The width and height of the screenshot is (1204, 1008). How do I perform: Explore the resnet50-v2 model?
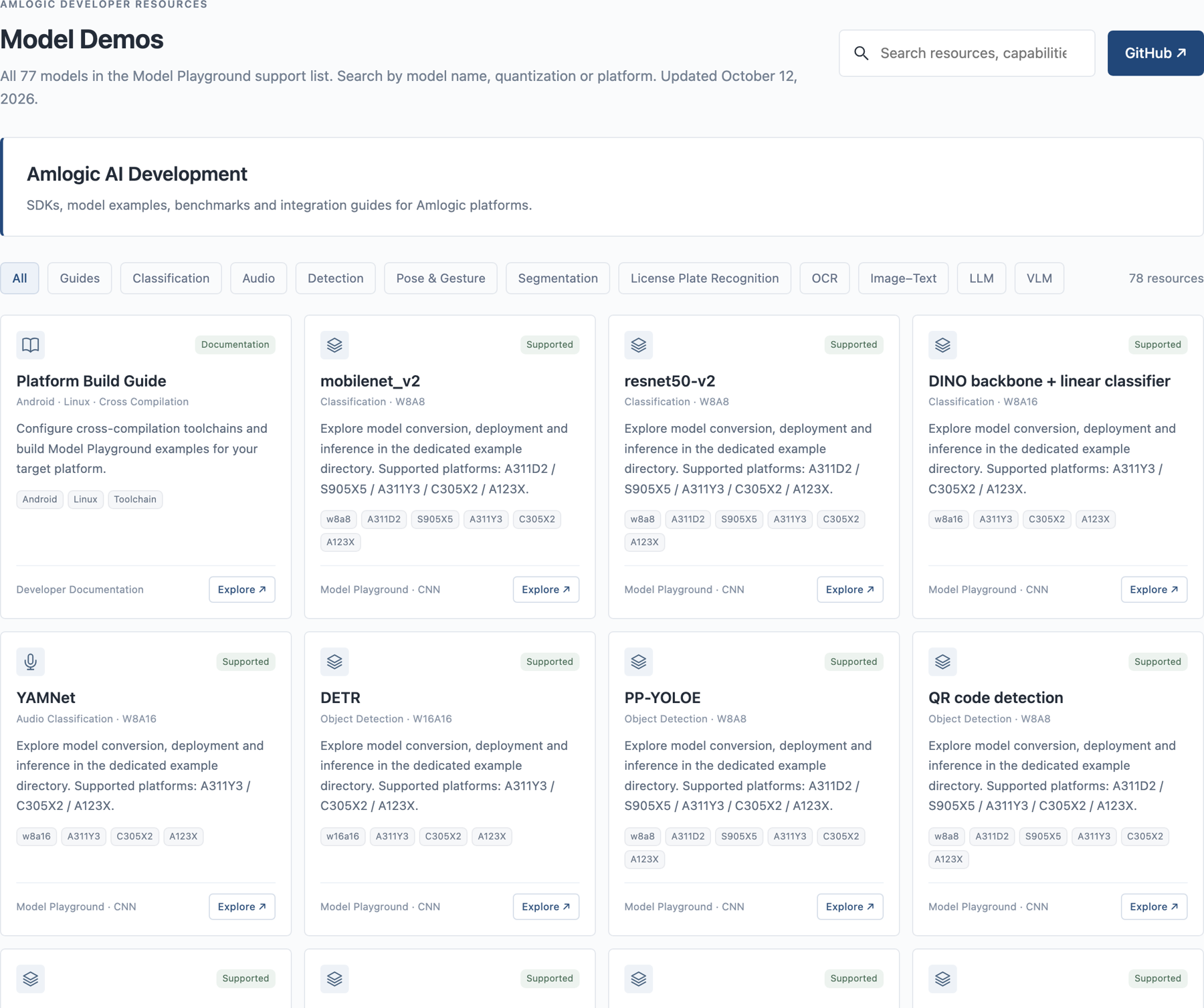[850, 589]
